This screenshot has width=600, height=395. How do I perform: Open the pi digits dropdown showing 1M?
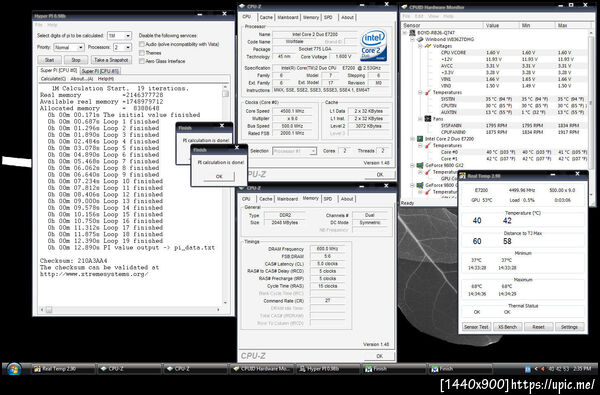click(128, 36)
